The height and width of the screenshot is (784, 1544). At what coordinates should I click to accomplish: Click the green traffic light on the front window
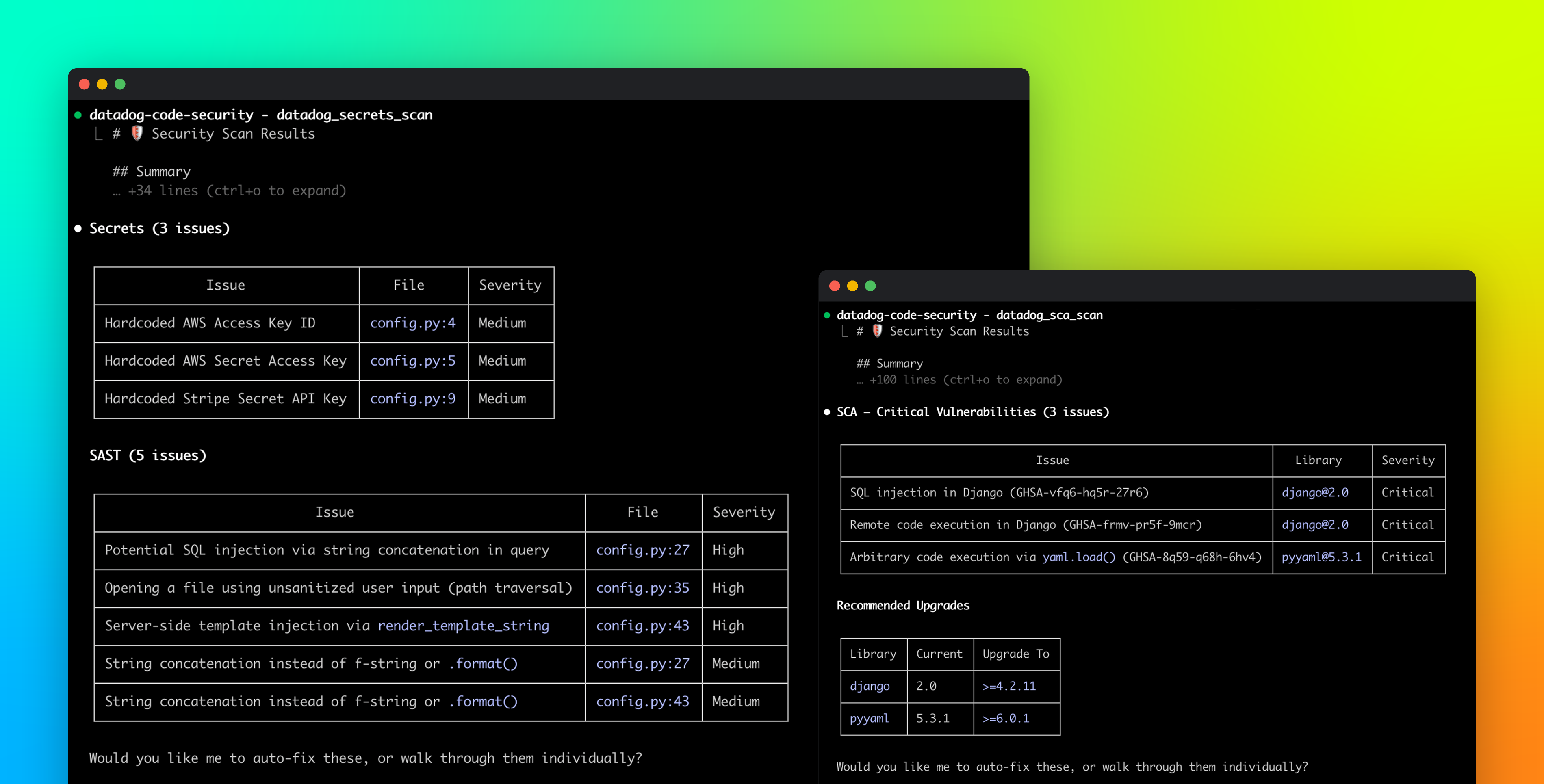tap(870, 286)
